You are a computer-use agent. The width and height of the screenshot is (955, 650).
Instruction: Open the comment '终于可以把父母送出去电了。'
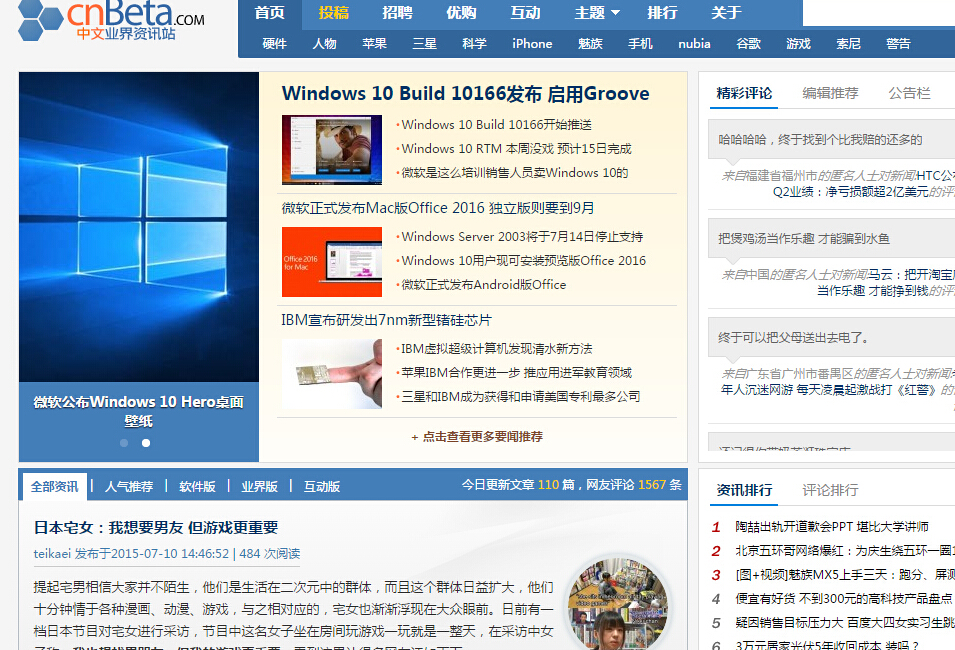point(794,337)
